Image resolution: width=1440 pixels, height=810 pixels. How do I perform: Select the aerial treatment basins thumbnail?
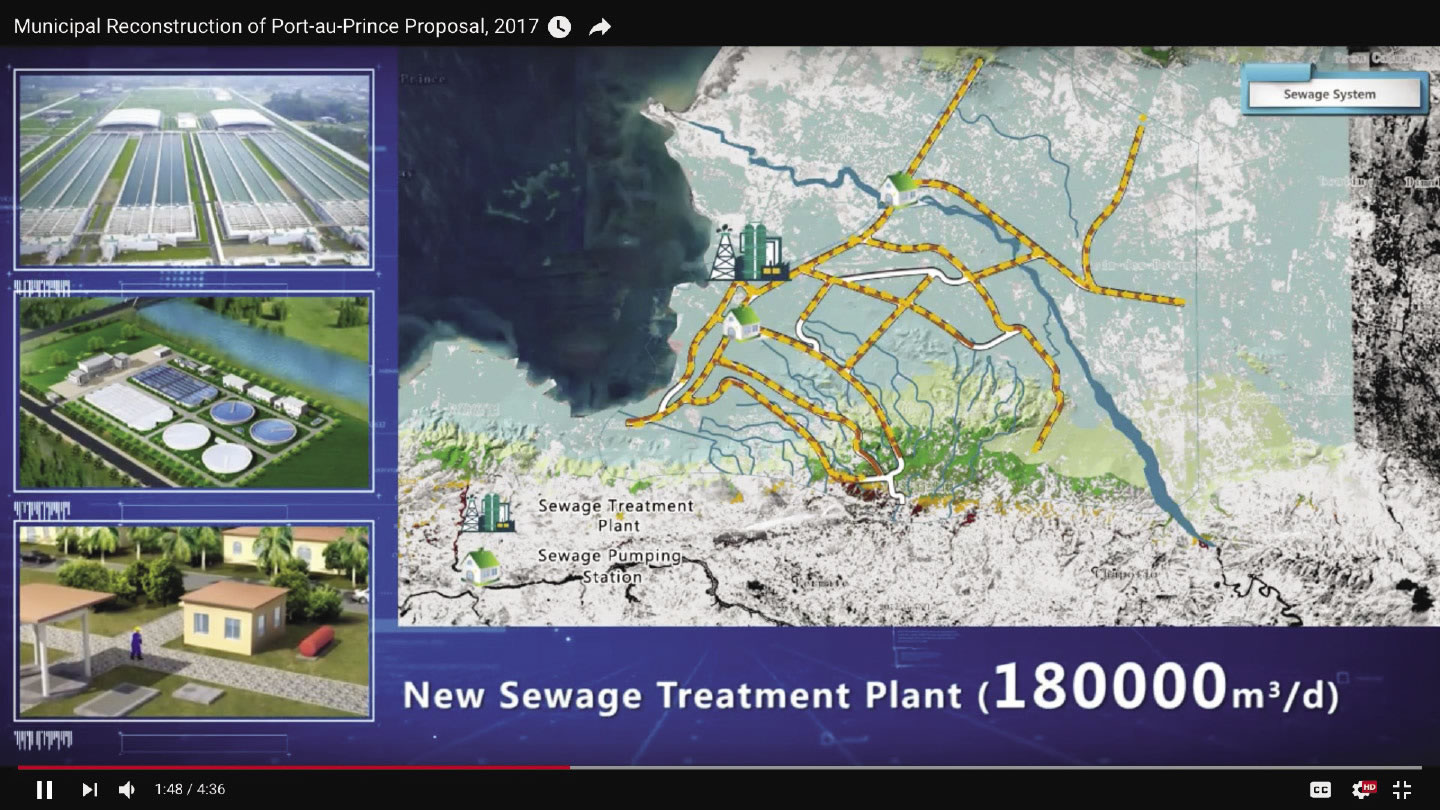click(x=194, y=169)
